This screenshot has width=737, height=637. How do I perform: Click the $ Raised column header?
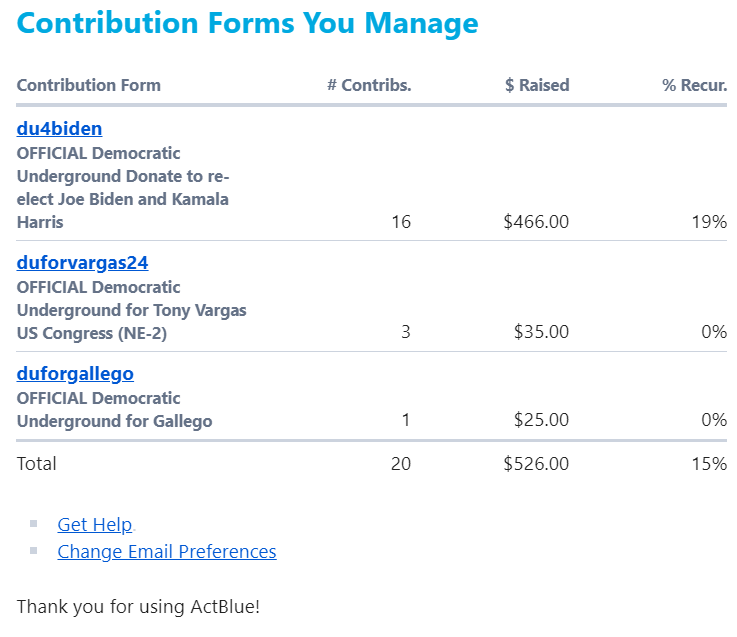click(537, 85)
